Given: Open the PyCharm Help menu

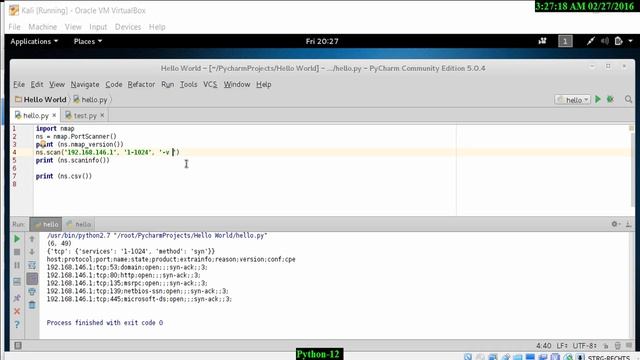Looking at the screenshot, I should point(264,84).
